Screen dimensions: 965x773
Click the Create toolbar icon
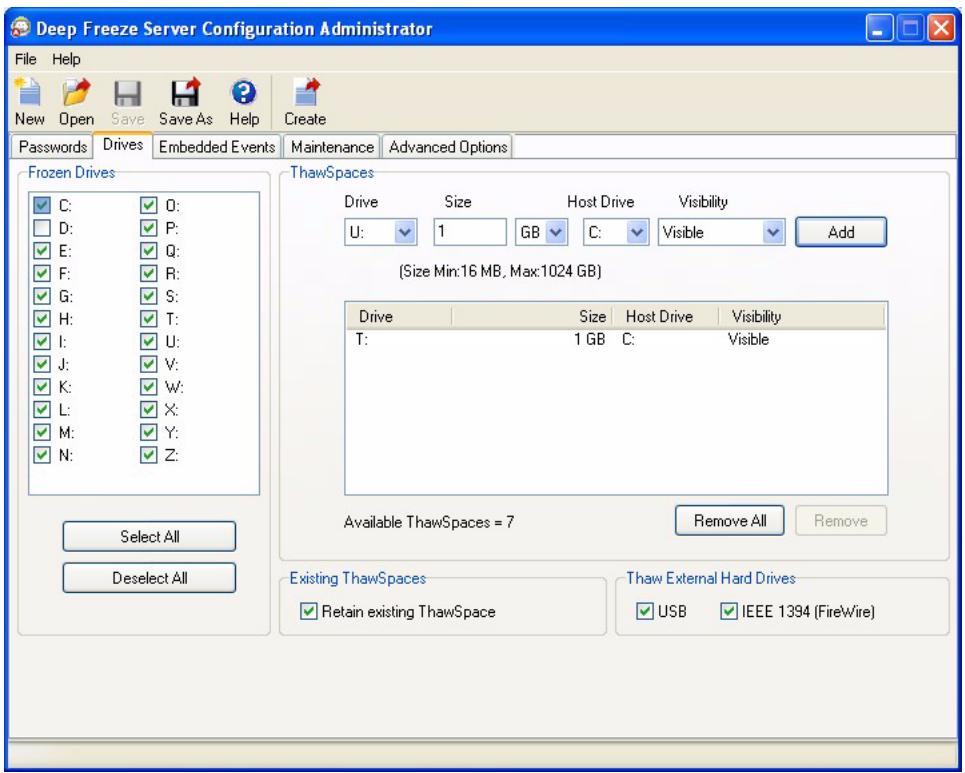pos(306,92)
